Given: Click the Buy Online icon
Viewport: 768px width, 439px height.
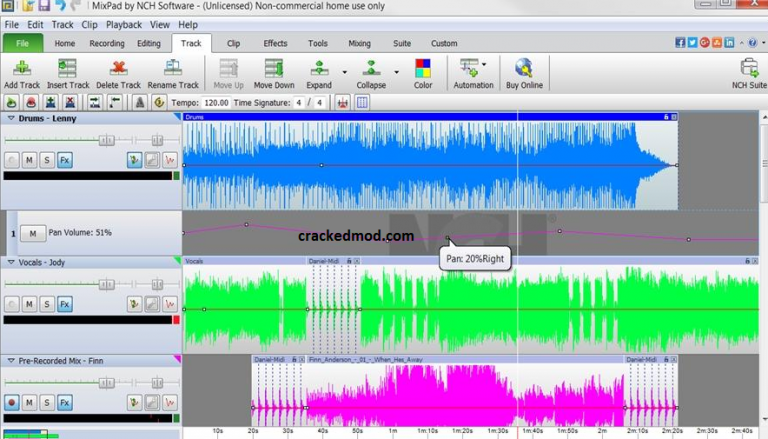Looking at the screenshot, I should coord(524,68).
